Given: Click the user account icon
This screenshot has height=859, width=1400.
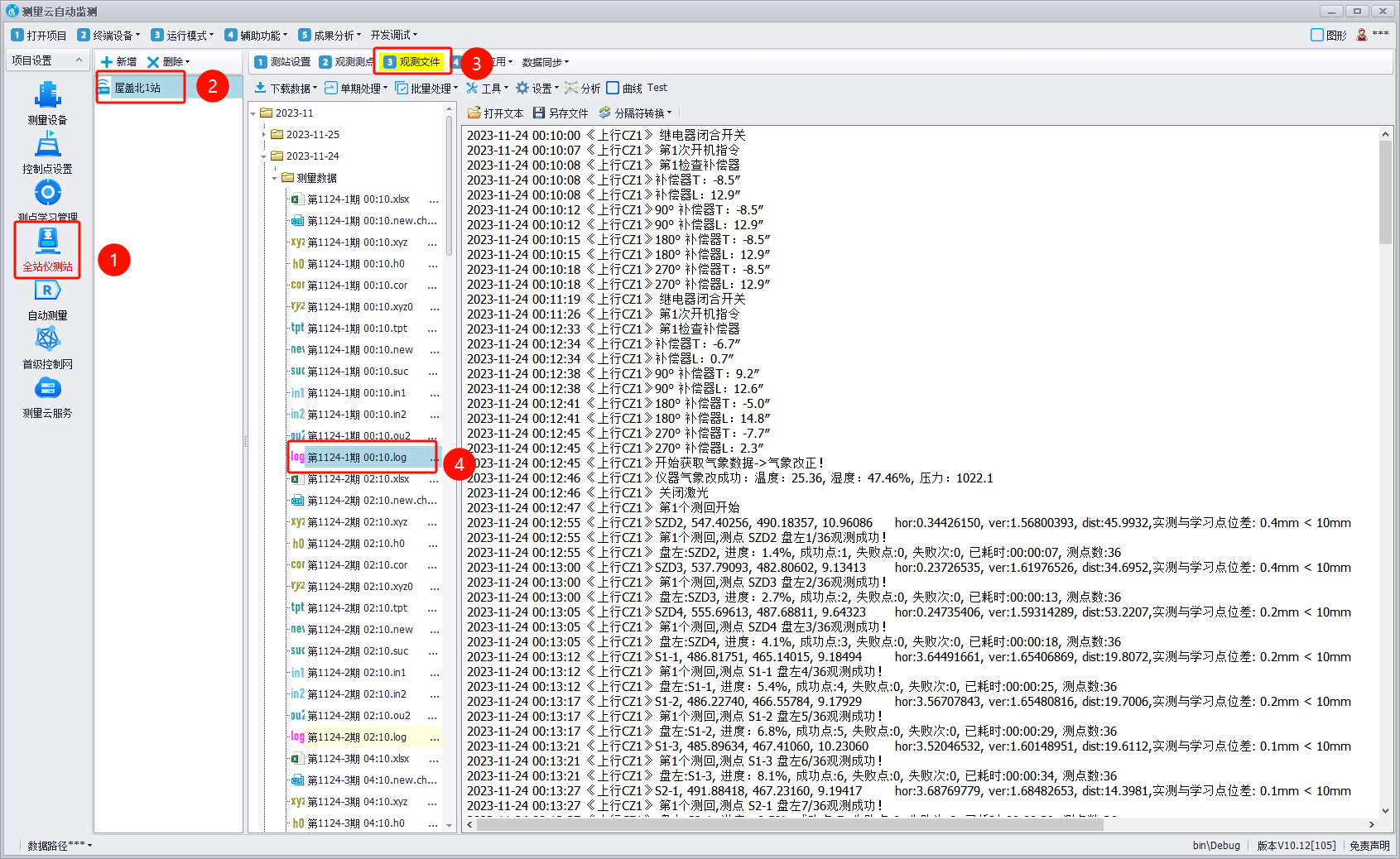Looking at the screenshot, I should click(x=1362, y=35).
